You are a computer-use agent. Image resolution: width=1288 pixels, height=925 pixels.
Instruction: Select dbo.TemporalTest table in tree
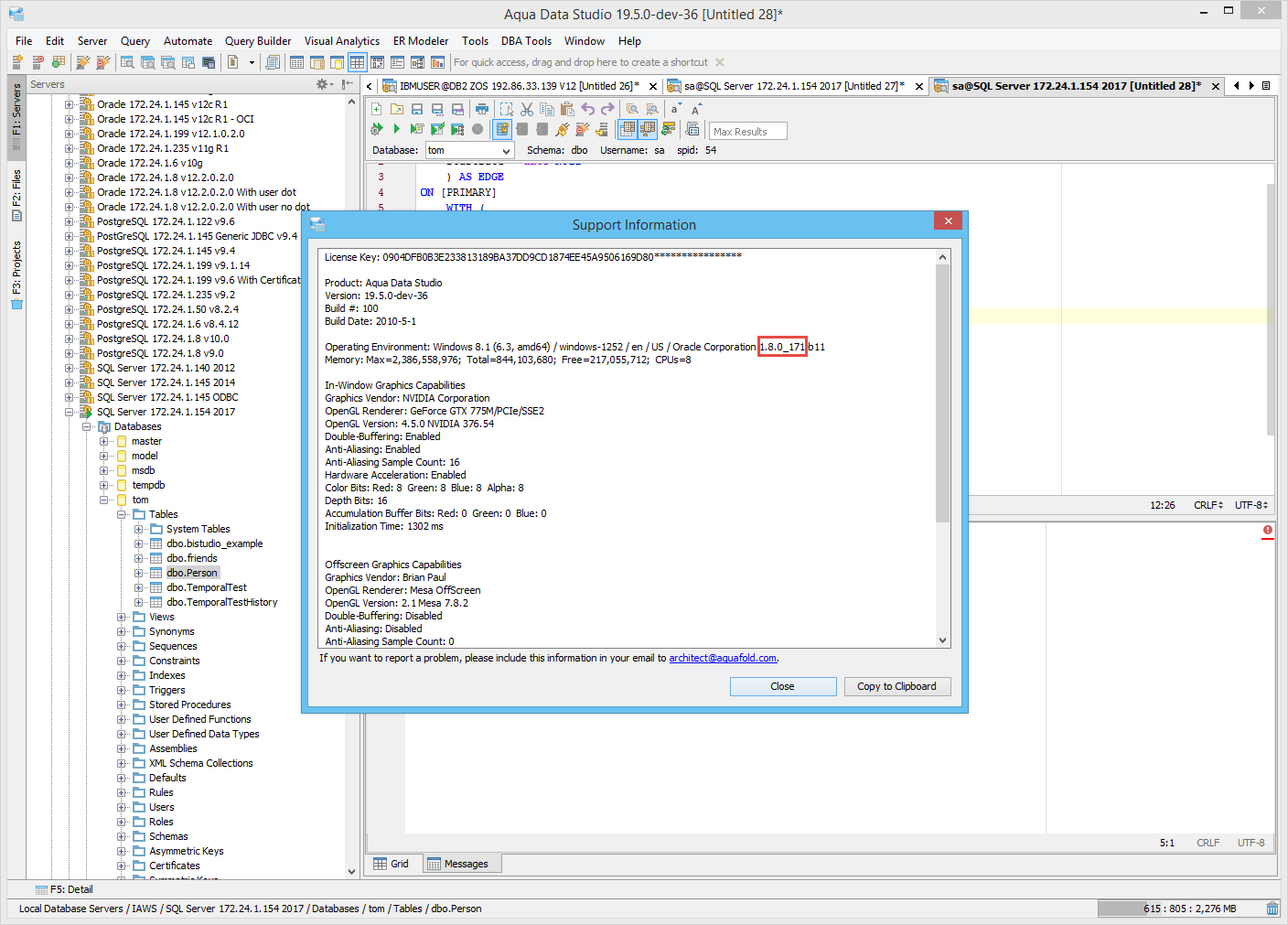207,587
